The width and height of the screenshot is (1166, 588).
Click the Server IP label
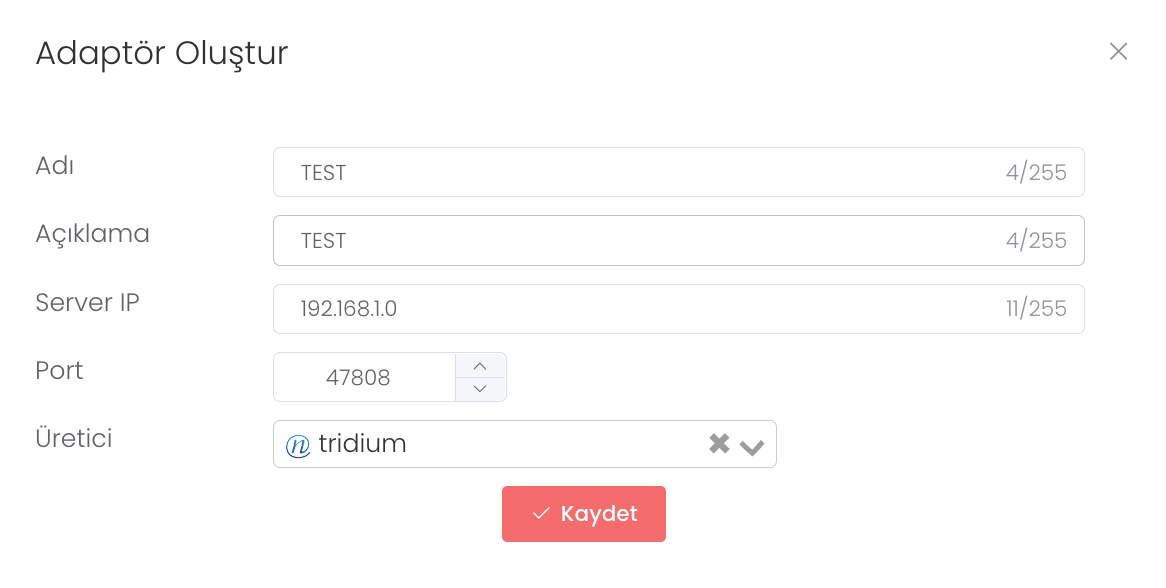point(87,302)
